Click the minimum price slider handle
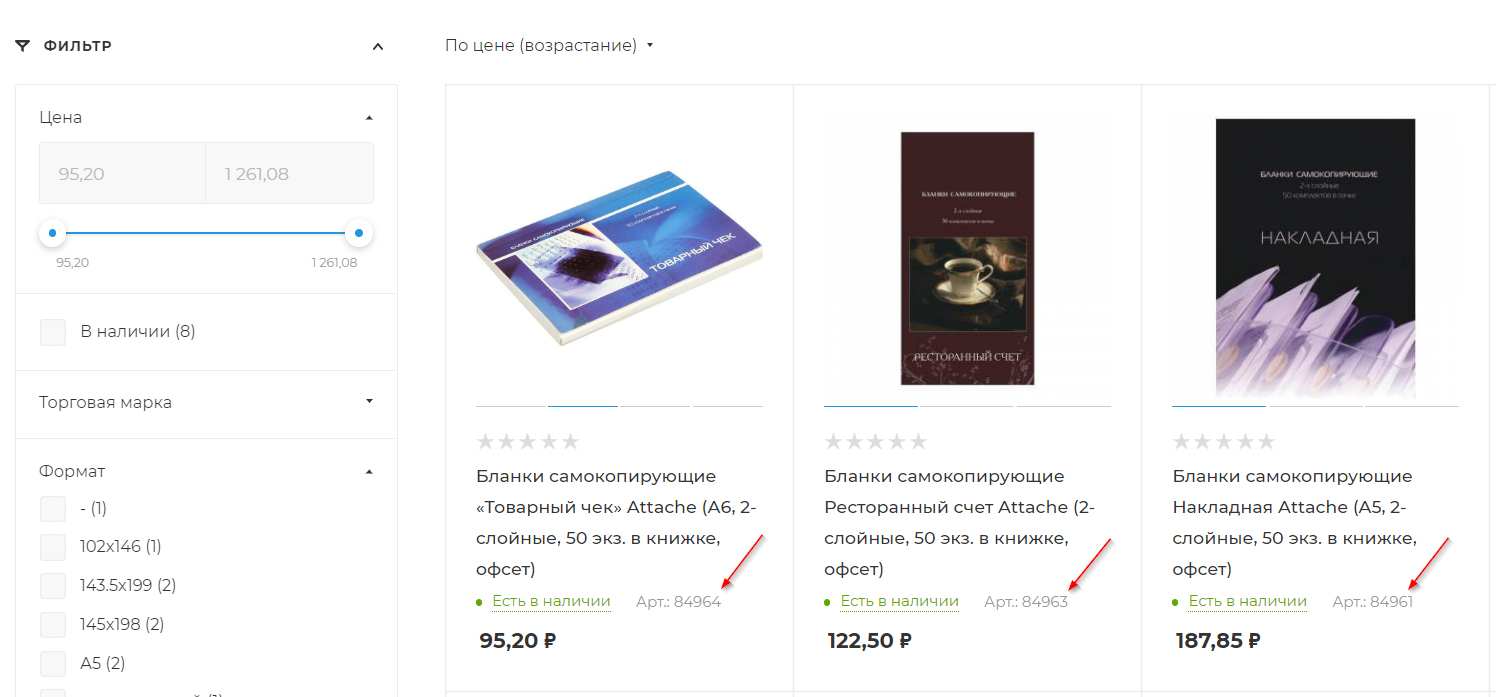The width and height of the screenshot is (1496, 697). point(52,233)
